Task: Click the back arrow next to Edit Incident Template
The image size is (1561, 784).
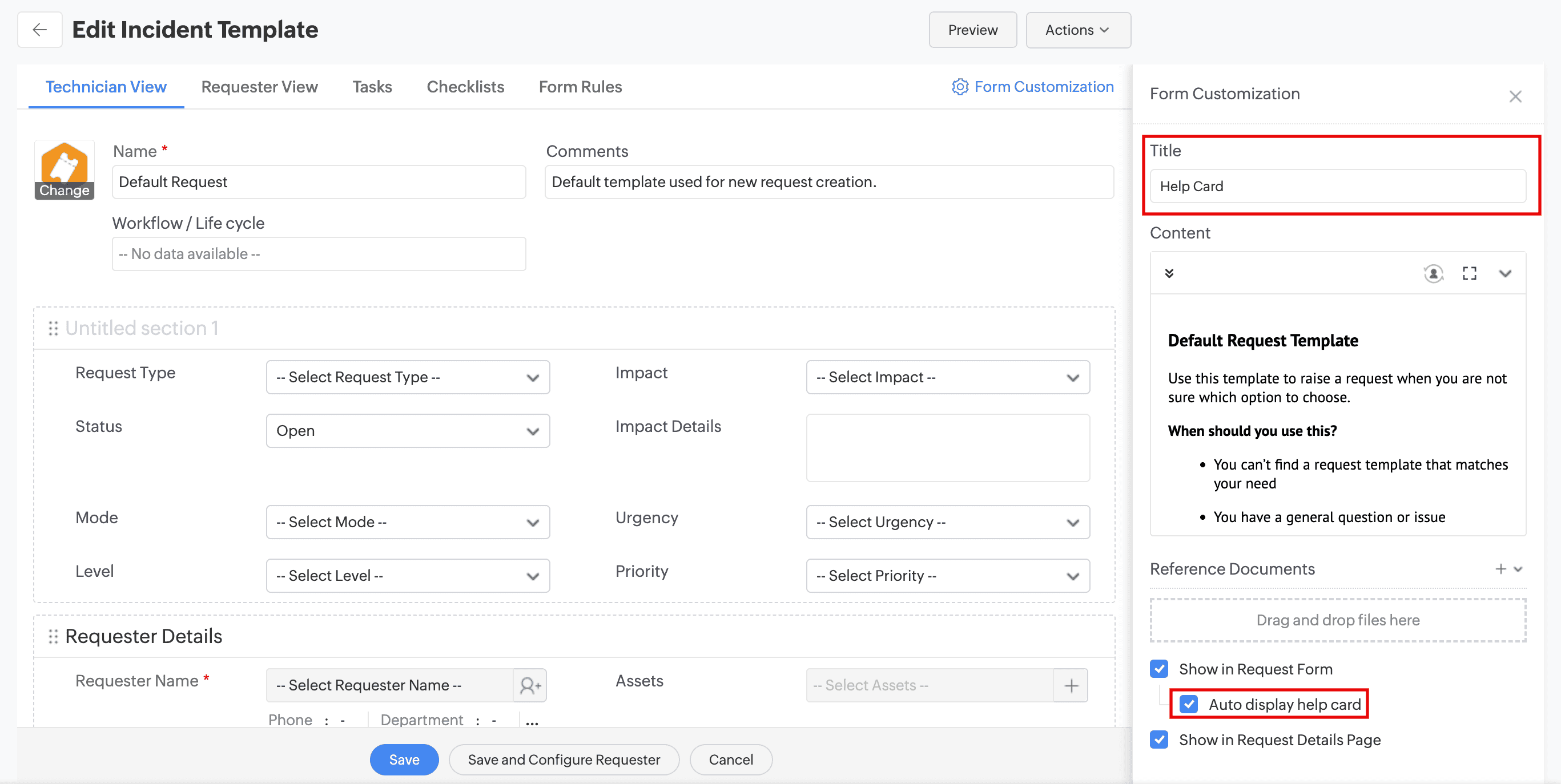Action: (39, 30)
